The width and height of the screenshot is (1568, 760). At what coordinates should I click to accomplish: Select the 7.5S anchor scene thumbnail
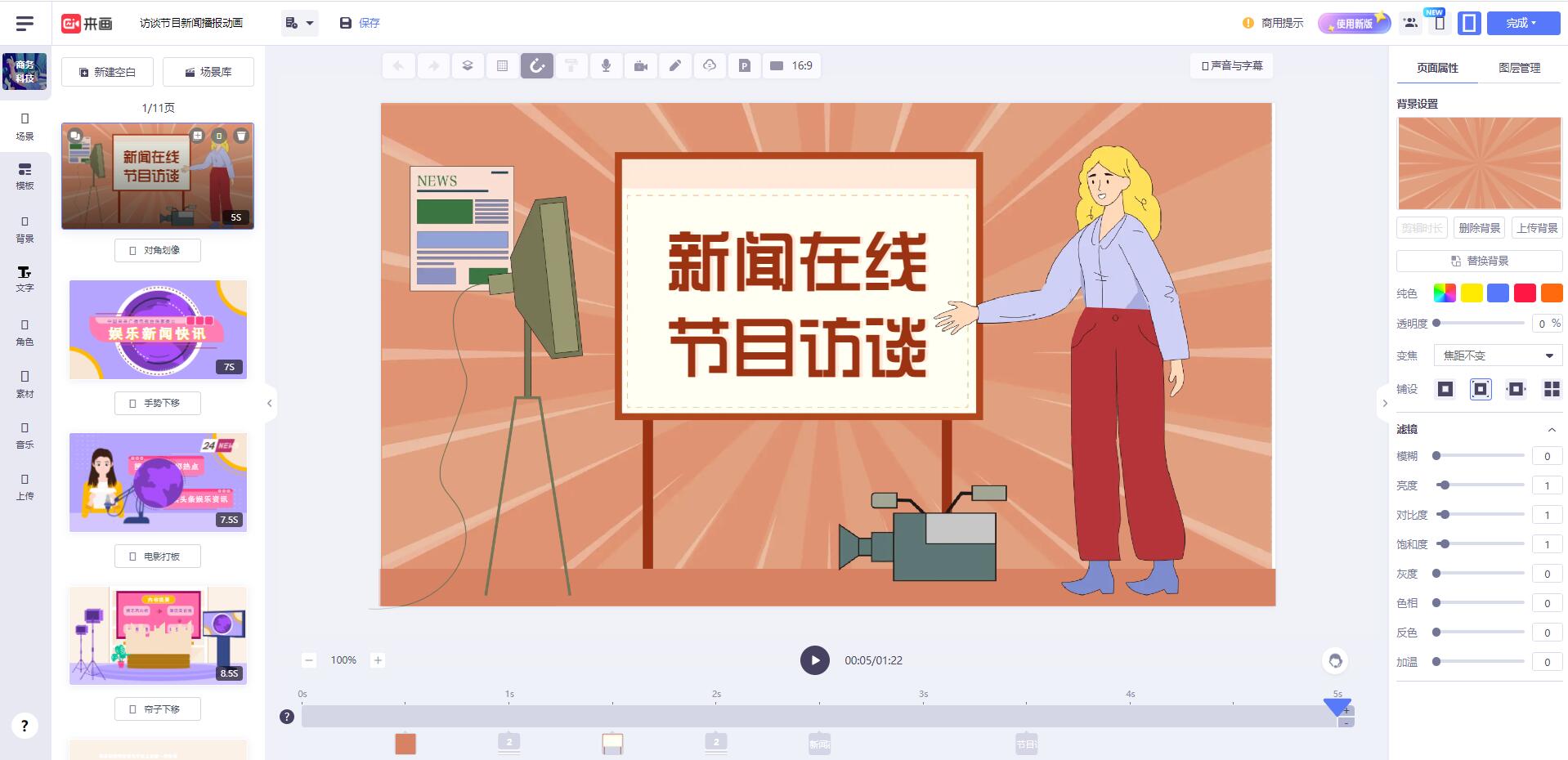point(158,482)
